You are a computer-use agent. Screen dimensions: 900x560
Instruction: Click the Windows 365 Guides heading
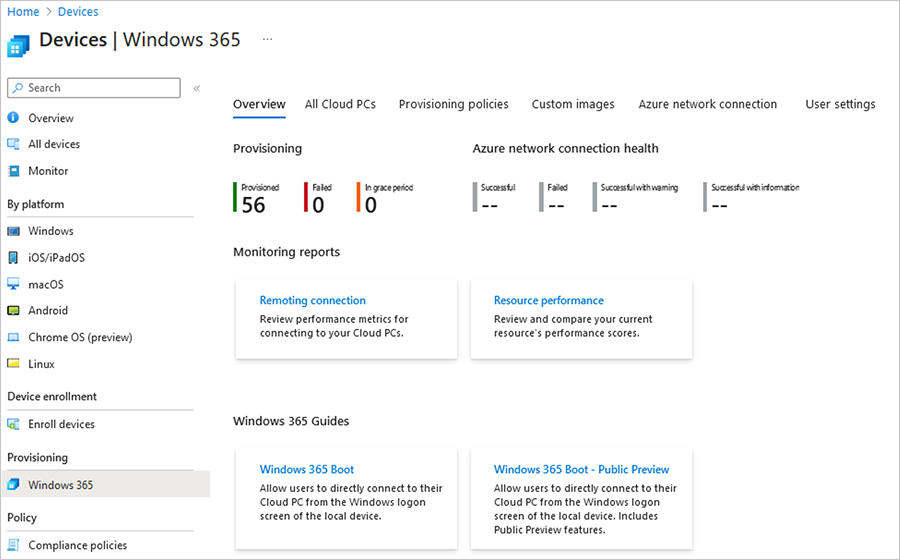pyautogui.click(x=291, y=421)
